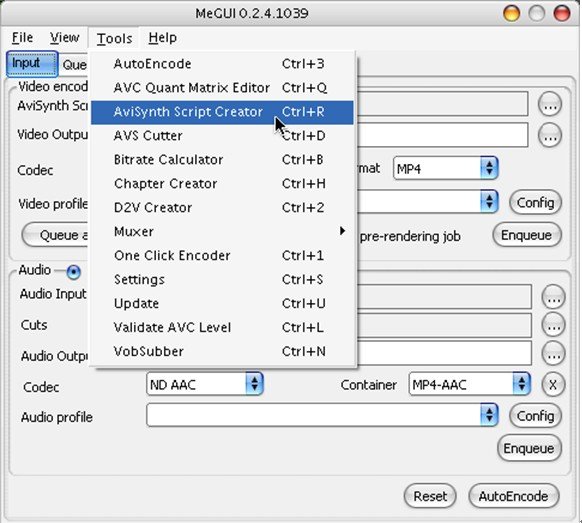Browse for Audio Output file
The height and width of the screenshot is (523, 582).
tap(553, 353)
